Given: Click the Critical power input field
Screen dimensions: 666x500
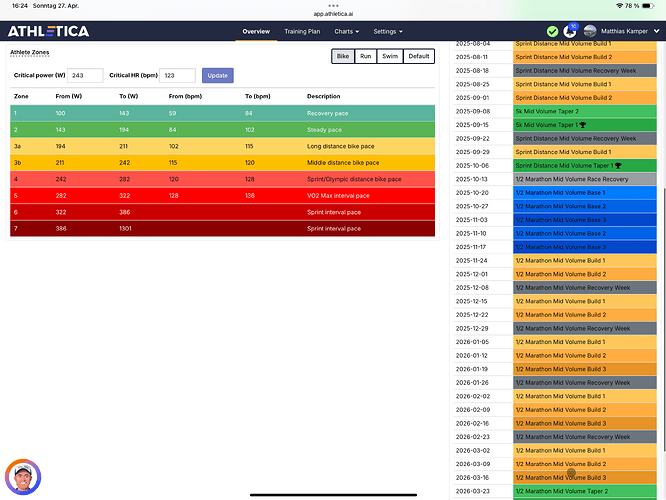Looking at the screenshot, I should [85, 75].
